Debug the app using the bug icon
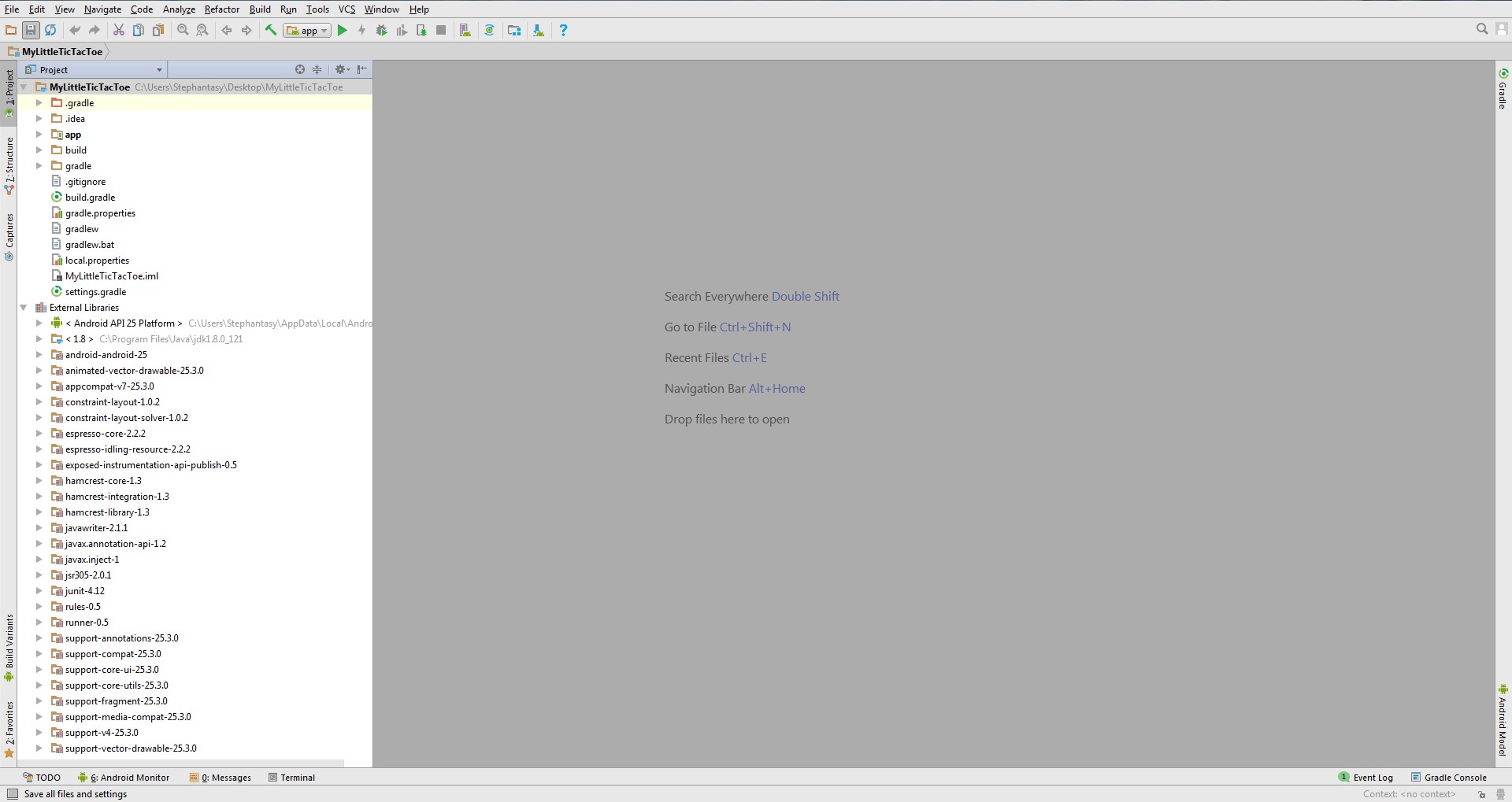 pyautogui.click(x=382, y=31)
